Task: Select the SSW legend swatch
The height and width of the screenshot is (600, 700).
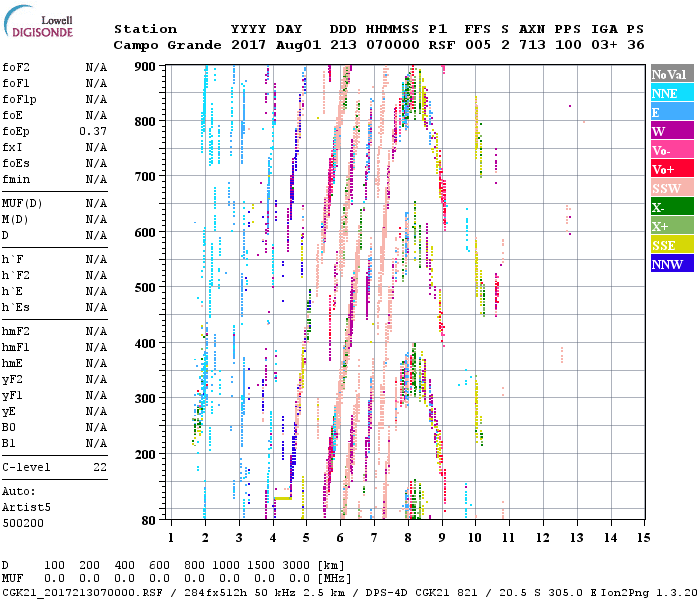Action: pyautogui.click(x=672, y=188)
